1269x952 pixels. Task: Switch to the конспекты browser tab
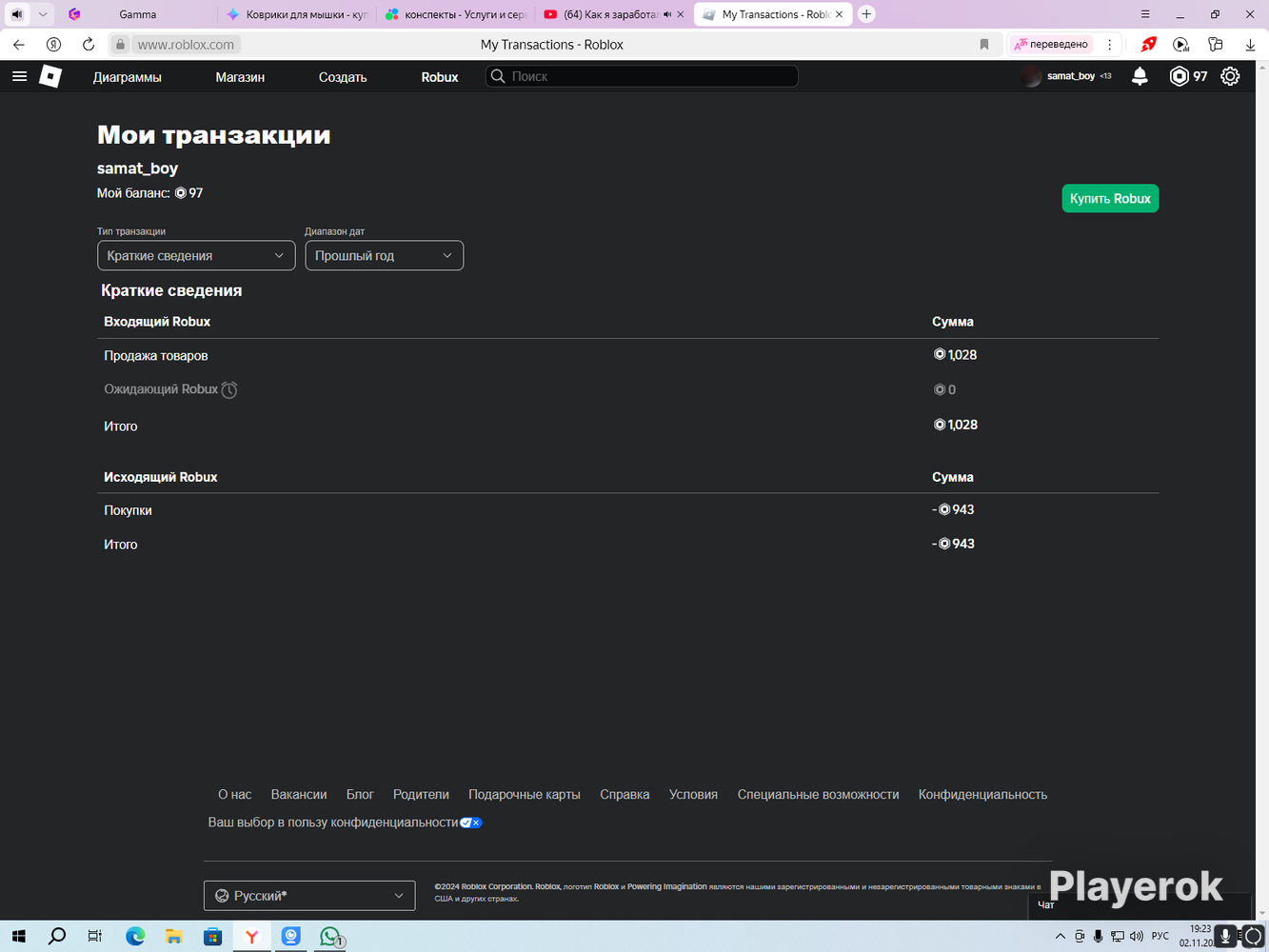point(456,14)
